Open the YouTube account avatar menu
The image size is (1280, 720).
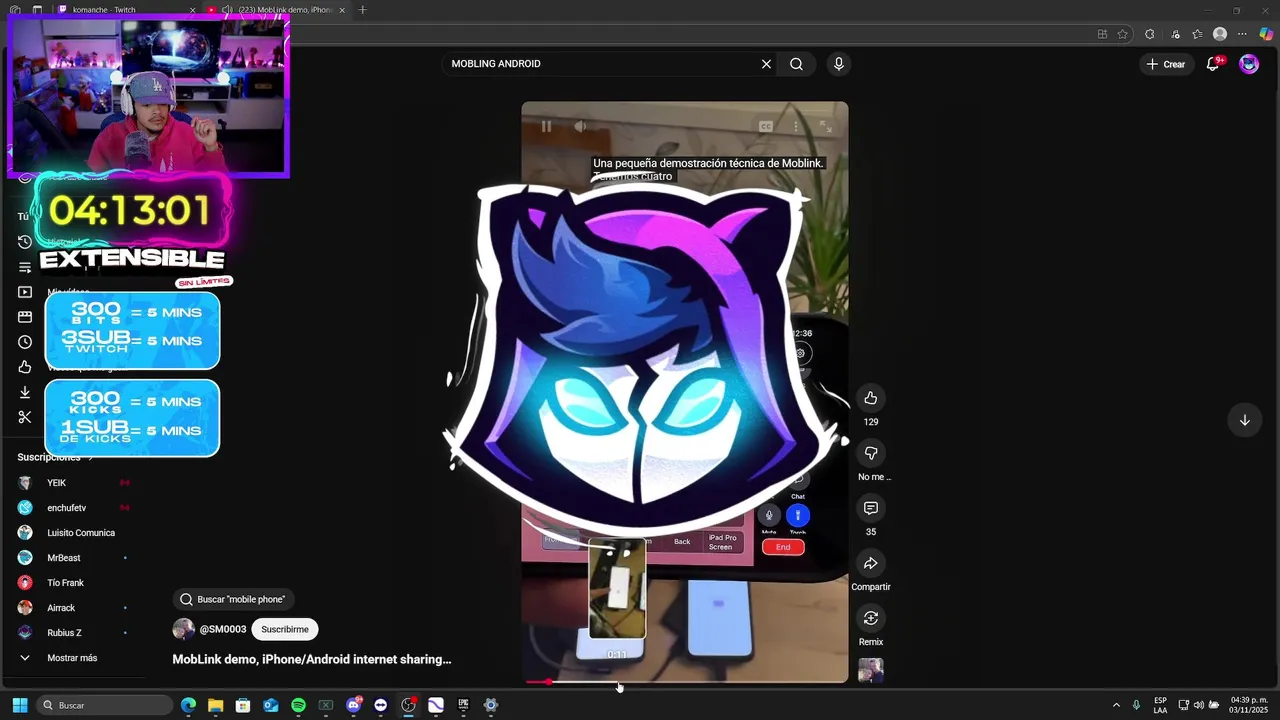[x=1249, y=64]
